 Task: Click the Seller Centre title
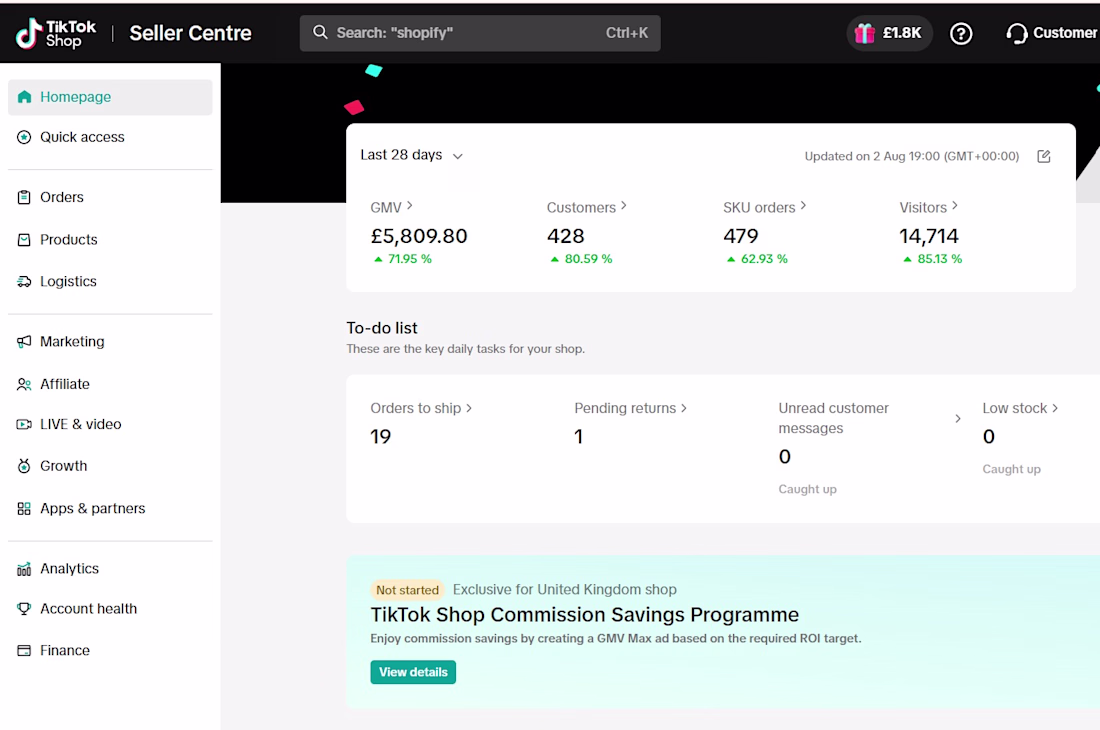[190, 33]
